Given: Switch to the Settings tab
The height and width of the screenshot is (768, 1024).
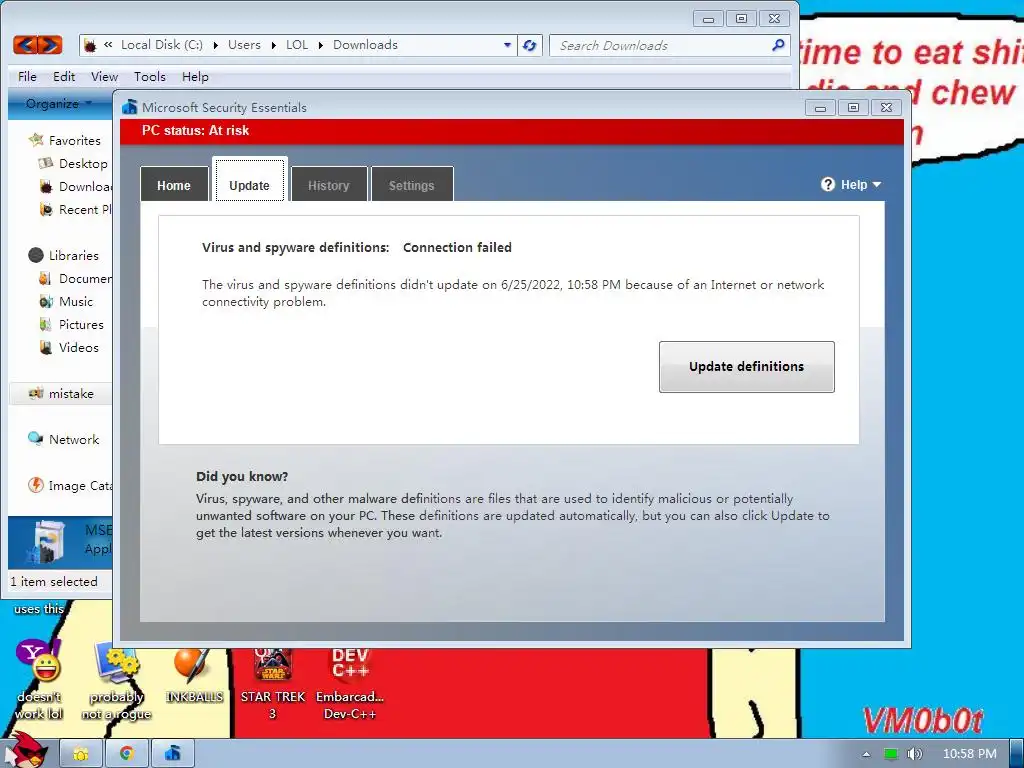Looking at the screenshot, I should 411,185.
